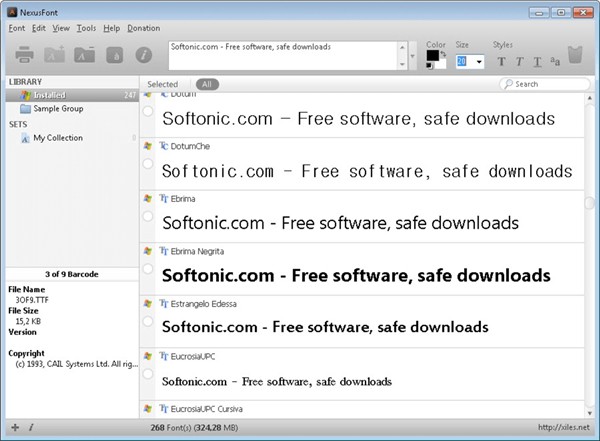
Task: Click the white background color swatch
Action: tap(441, 64)
